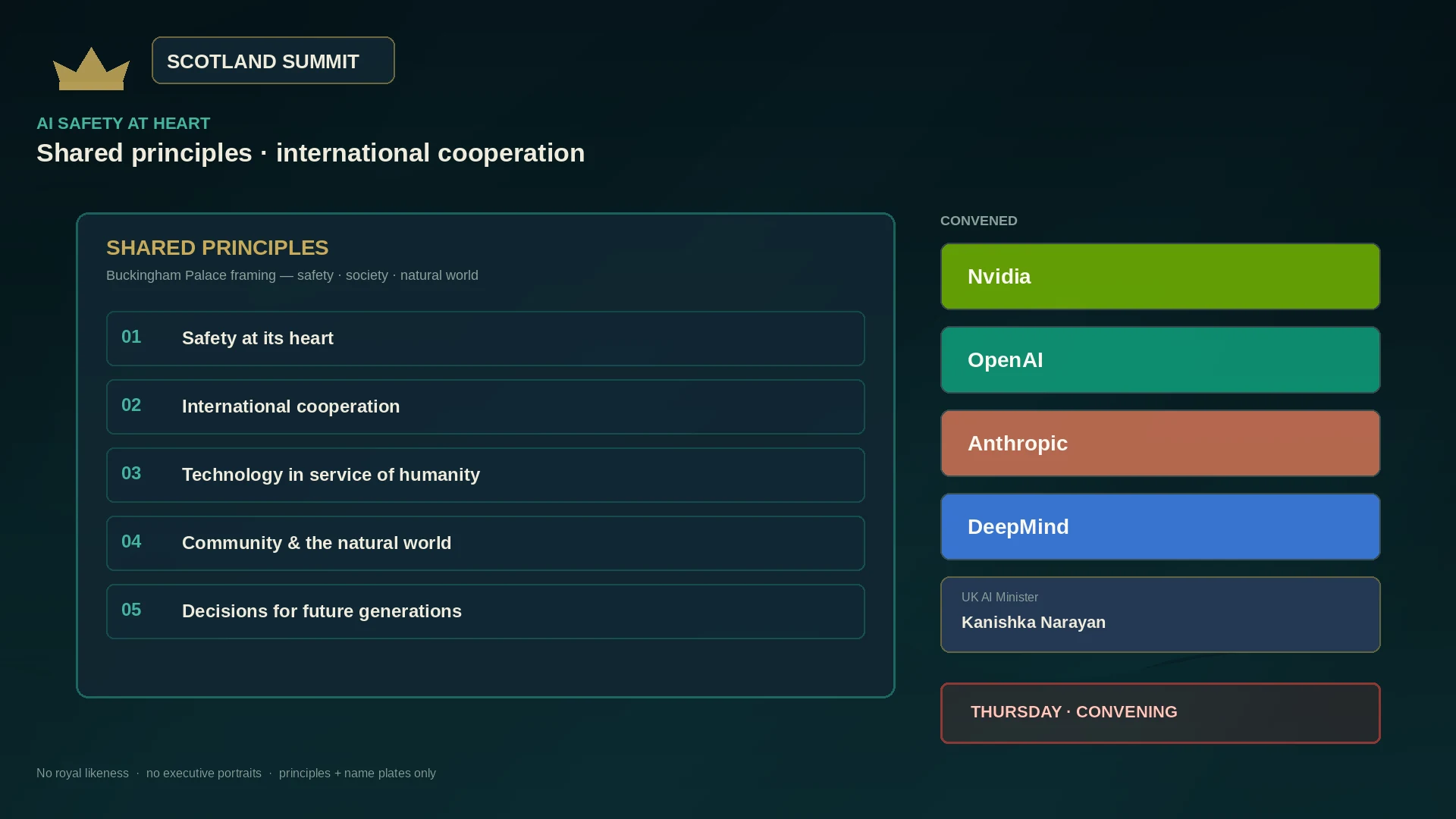Click the No royal likeness footnote
Viewport: 1456px width, 819px height.
83,773
